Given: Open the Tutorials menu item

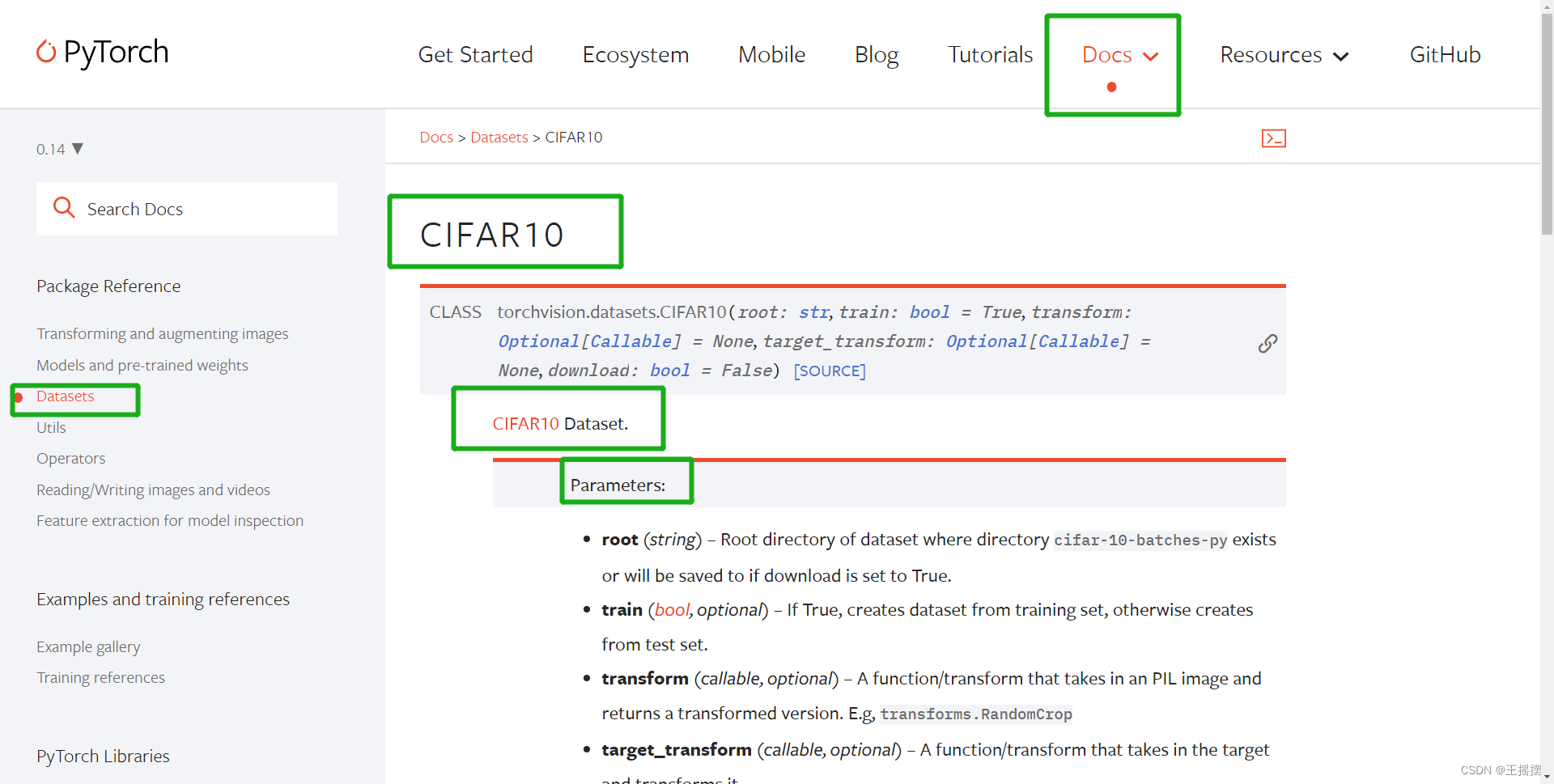Looking at the screenshot, I should point(990,55).
